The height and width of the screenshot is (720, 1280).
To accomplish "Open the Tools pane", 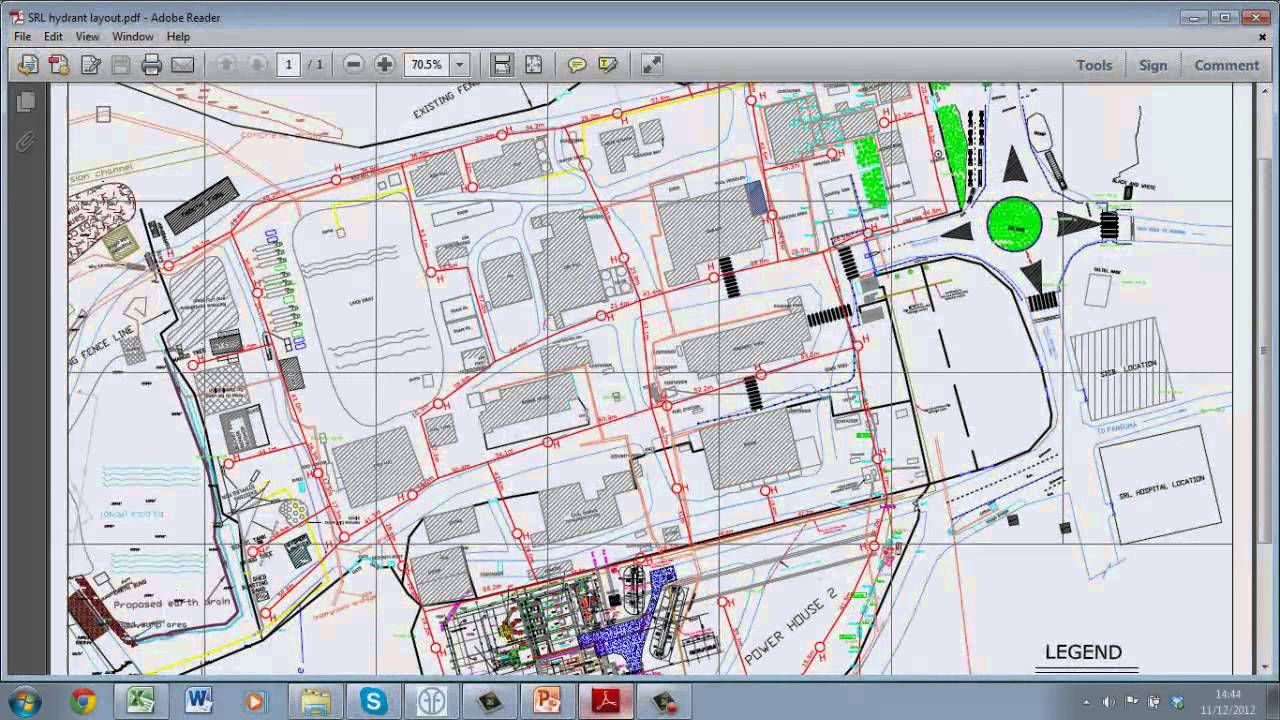I will (1094, 65).
